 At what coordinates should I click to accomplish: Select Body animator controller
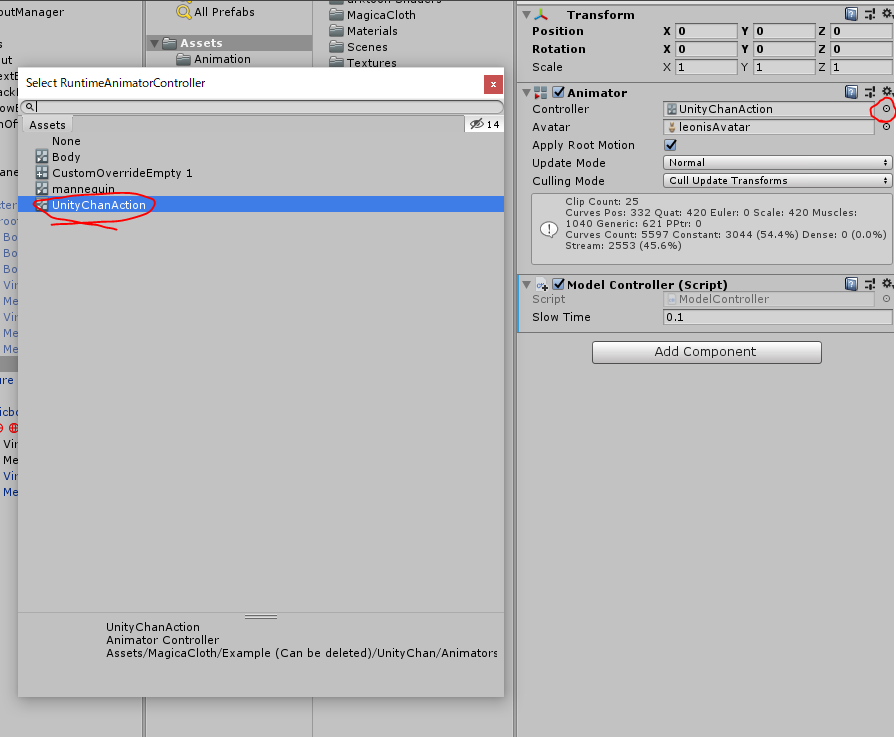pyautogui.click(x=261, y=157)
